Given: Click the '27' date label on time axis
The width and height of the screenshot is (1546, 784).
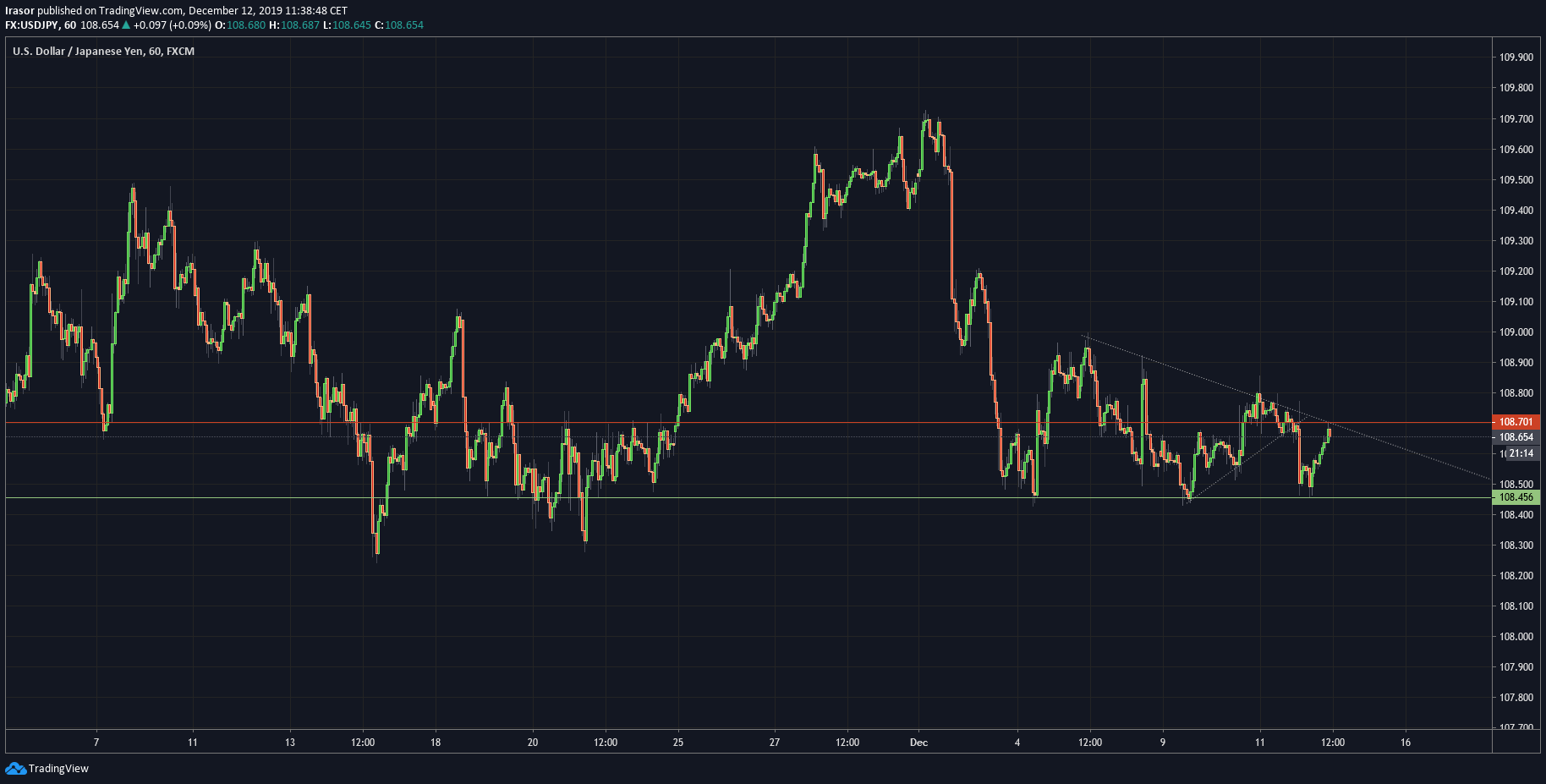Looking at the screenshot, I should click(x=775, y=743).
